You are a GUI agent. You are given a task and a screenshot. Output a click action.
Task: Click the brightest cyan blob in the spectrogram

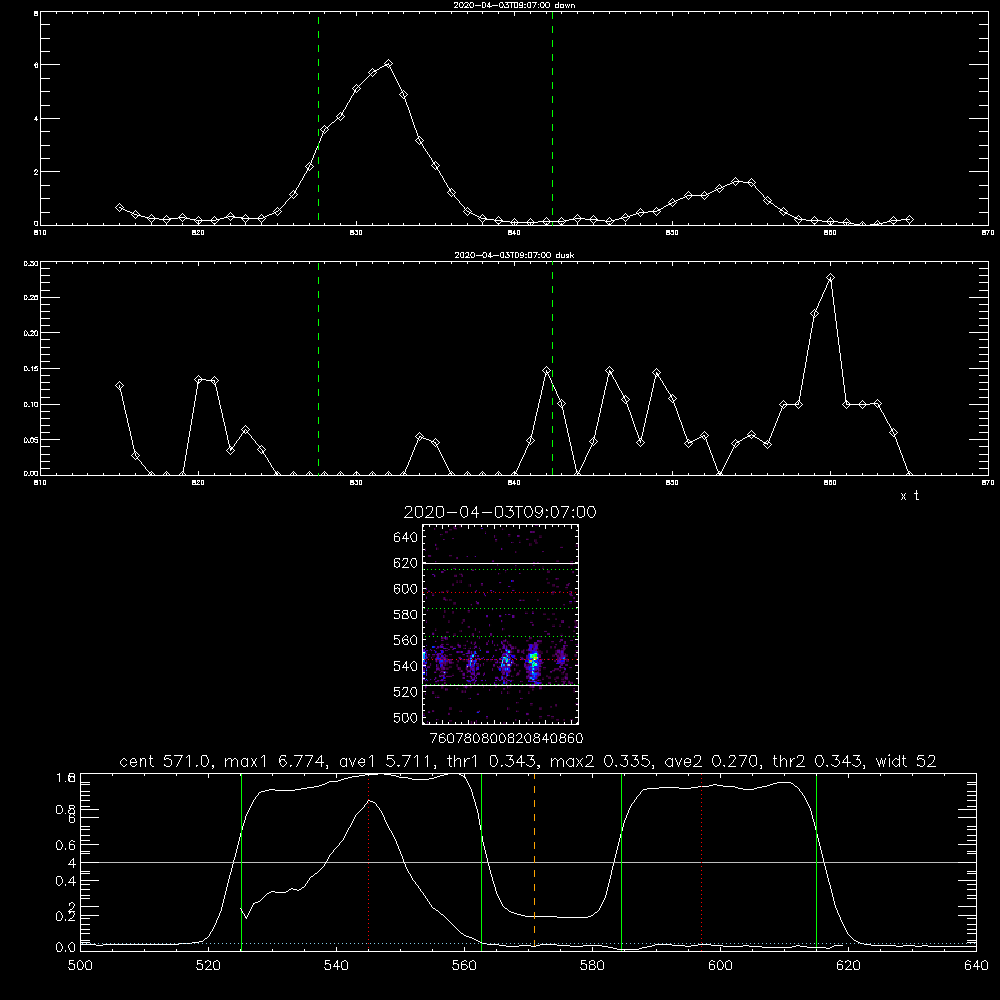point(534,660)
